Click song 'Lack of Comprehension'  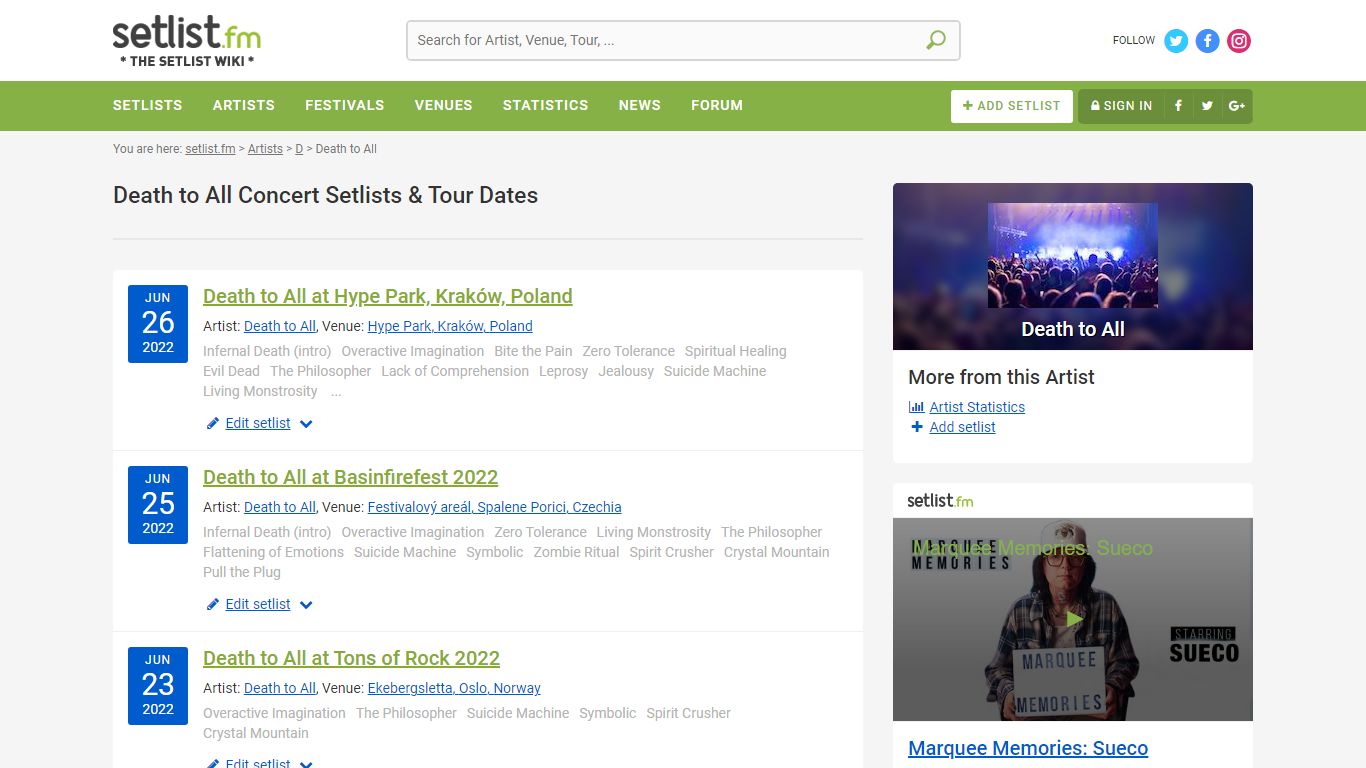[455, 371]
